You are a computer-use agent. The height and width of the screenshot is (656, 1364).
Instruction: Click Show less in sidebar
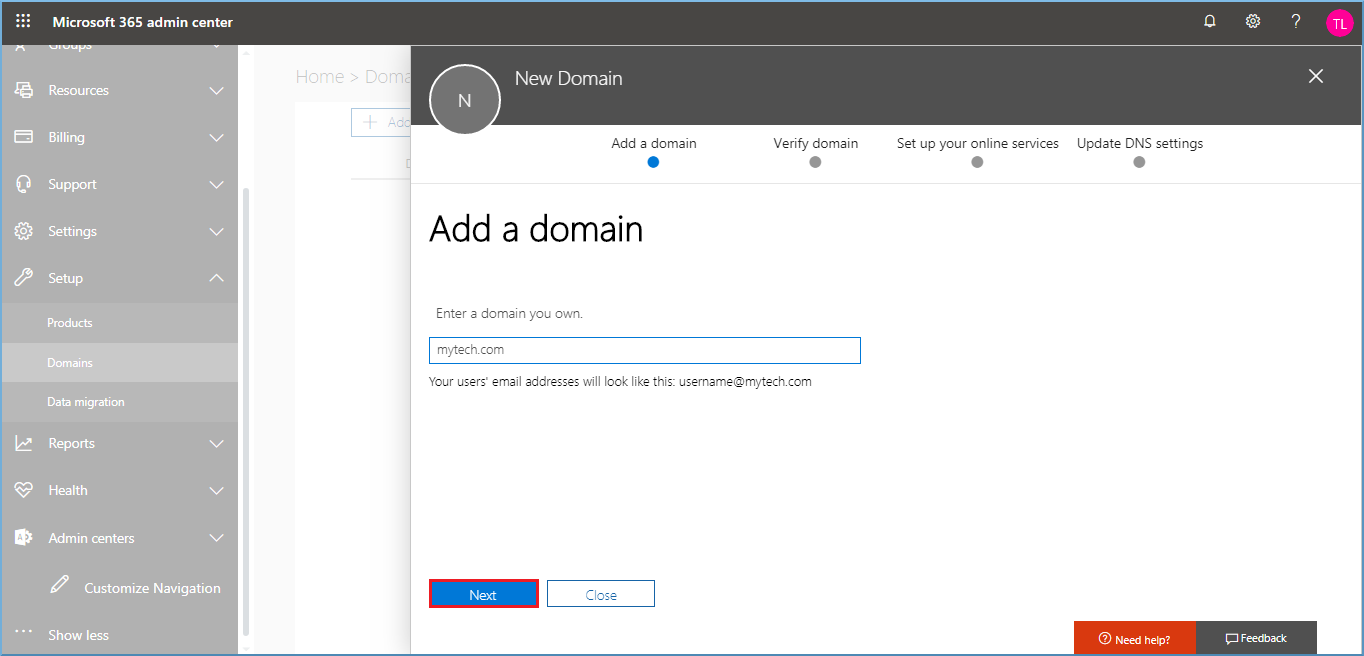(78, 635)
